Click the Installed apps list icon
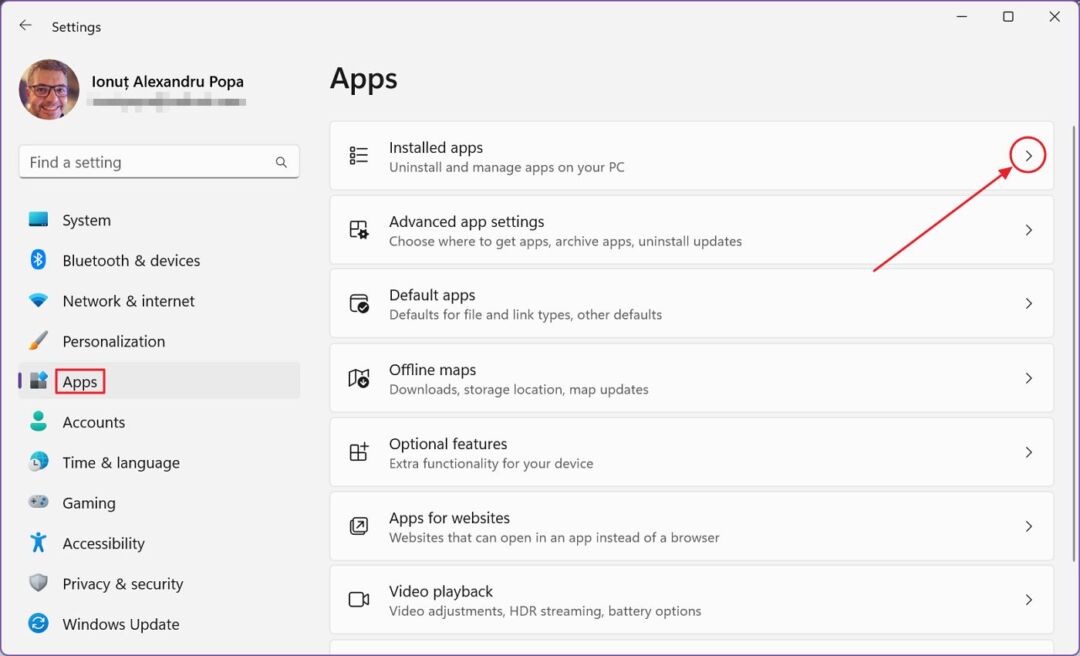1080x656 pixels. (x=359, y=156)
